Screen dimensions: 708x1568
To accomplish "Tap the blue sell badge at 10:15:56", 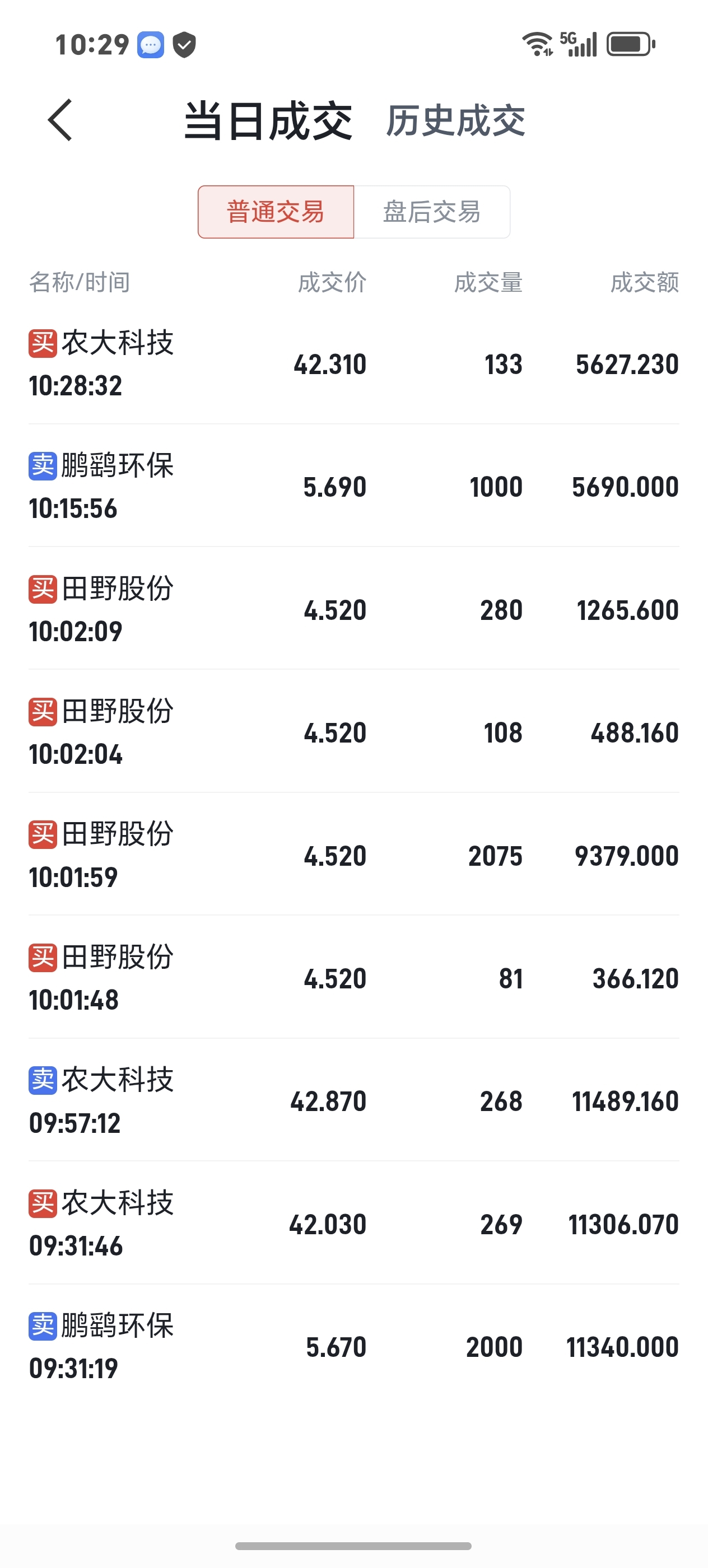I will tap(43, 466).
